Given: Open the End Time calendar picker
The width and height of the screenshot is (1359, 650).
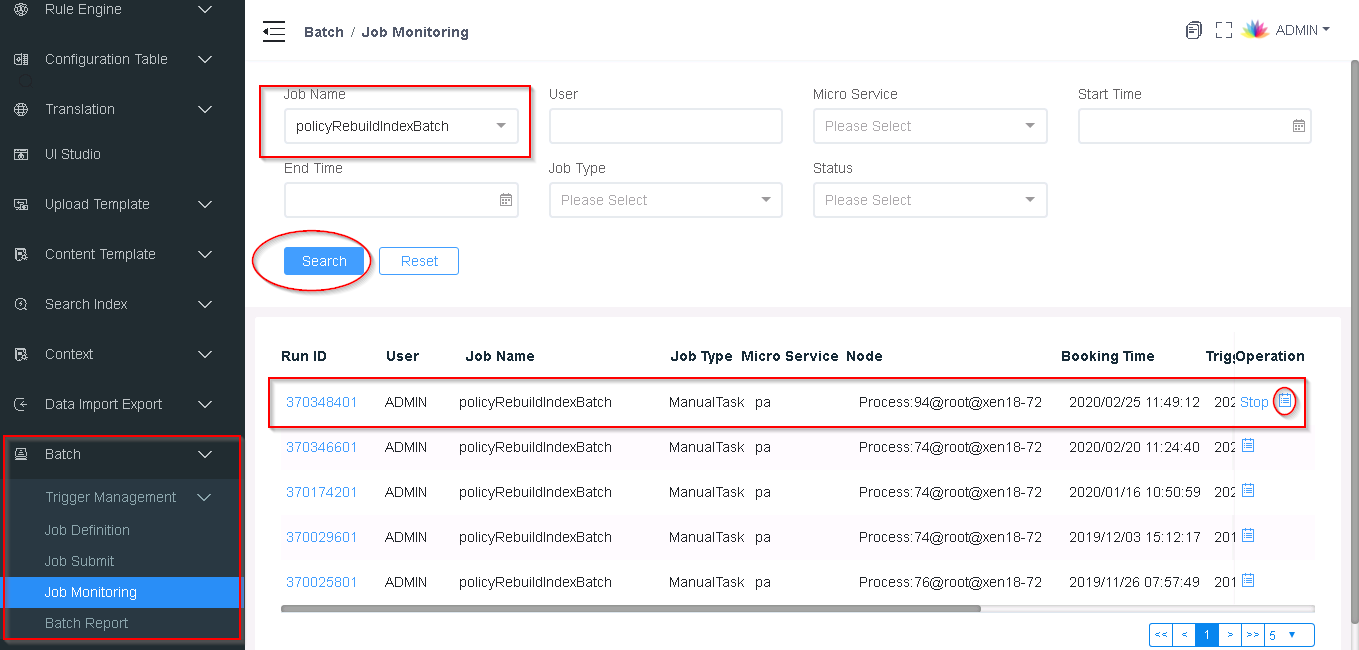Looking at the screenshot, I should pyautogui.click(x=505, y=200).
